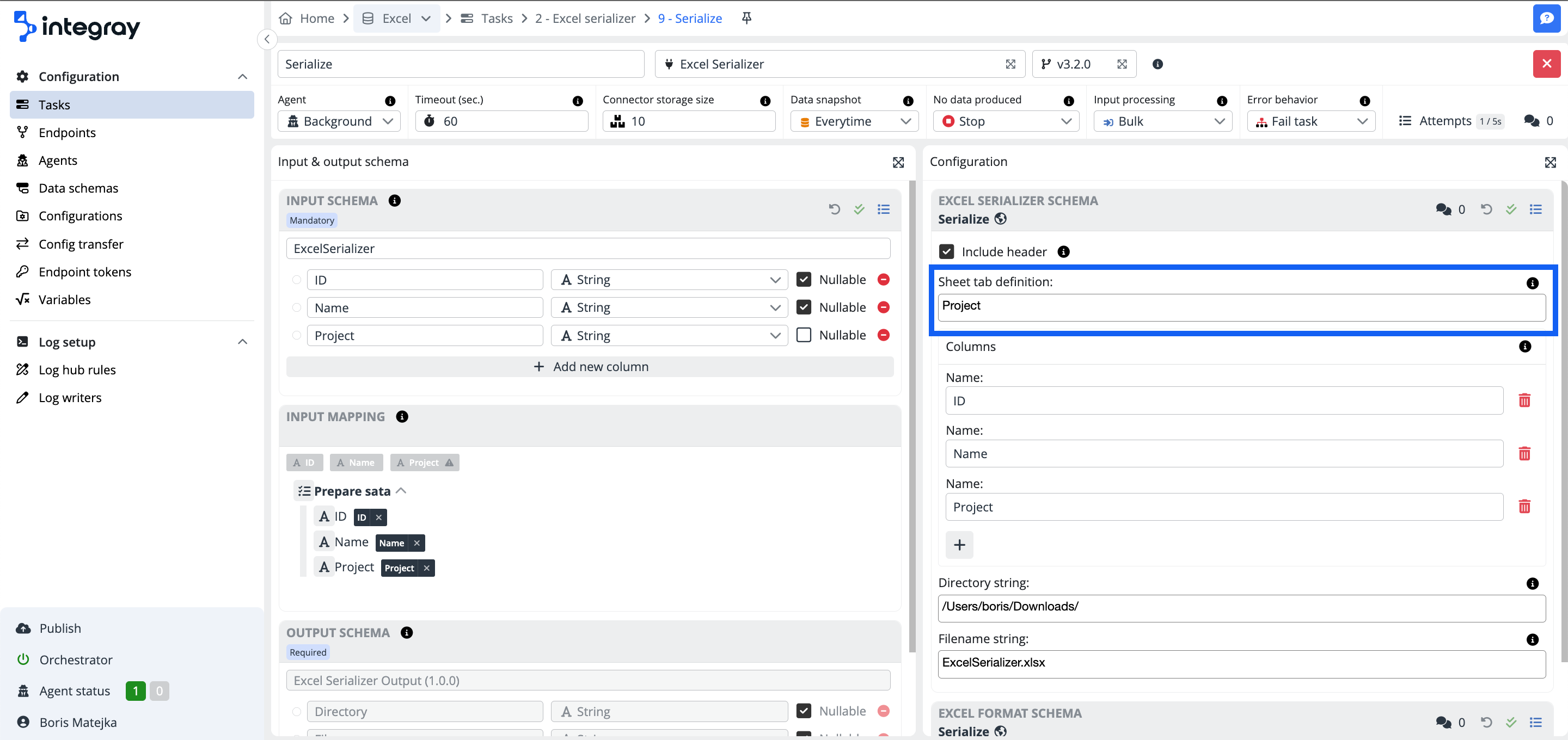This screenshot has width=1568, height=740.
Task: Click reset icon in Input Schema header
Action: point(834,209)
